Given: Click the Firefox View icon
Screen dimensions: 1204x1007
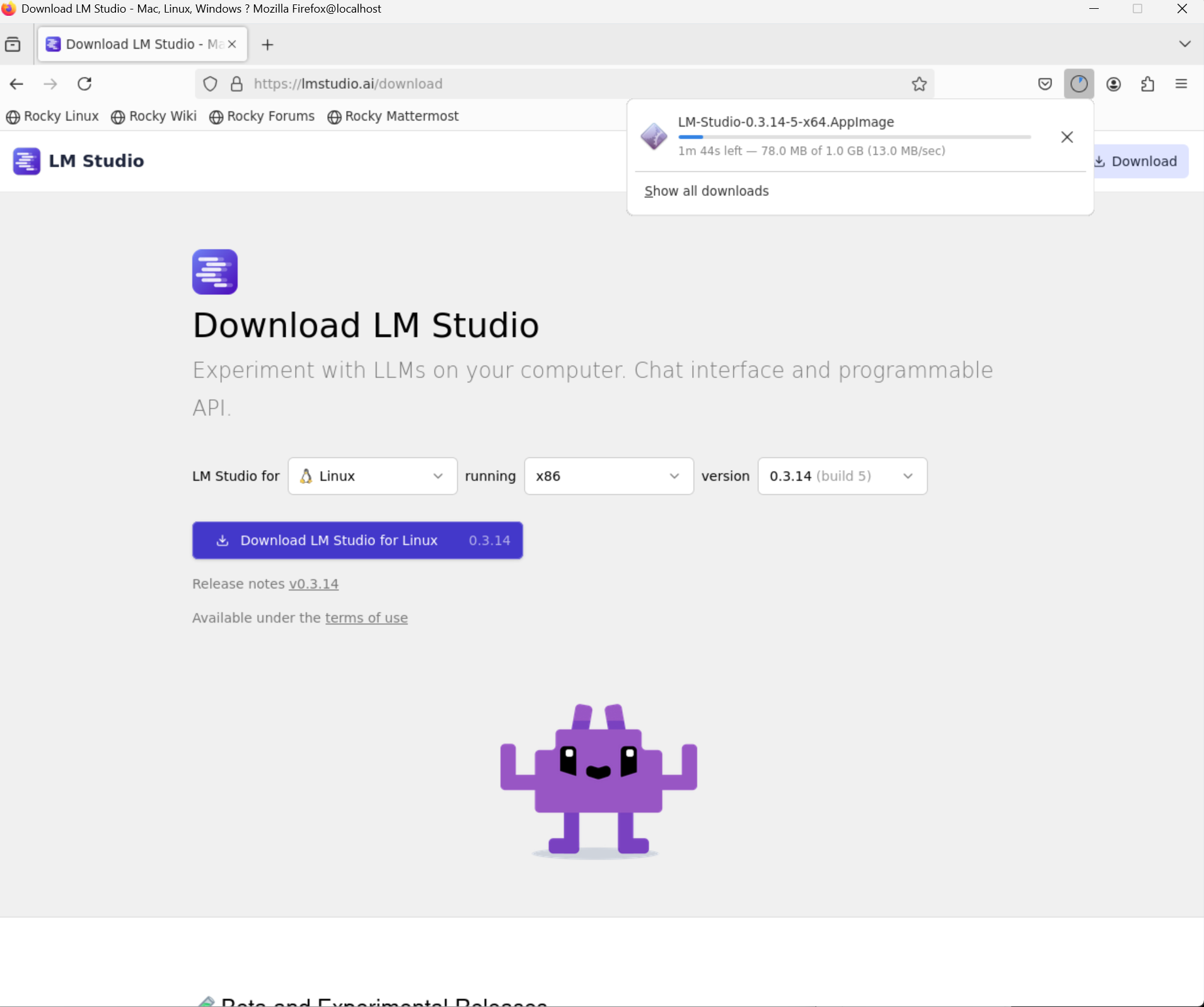Looking at the screenshot, I should pos(13,44).
